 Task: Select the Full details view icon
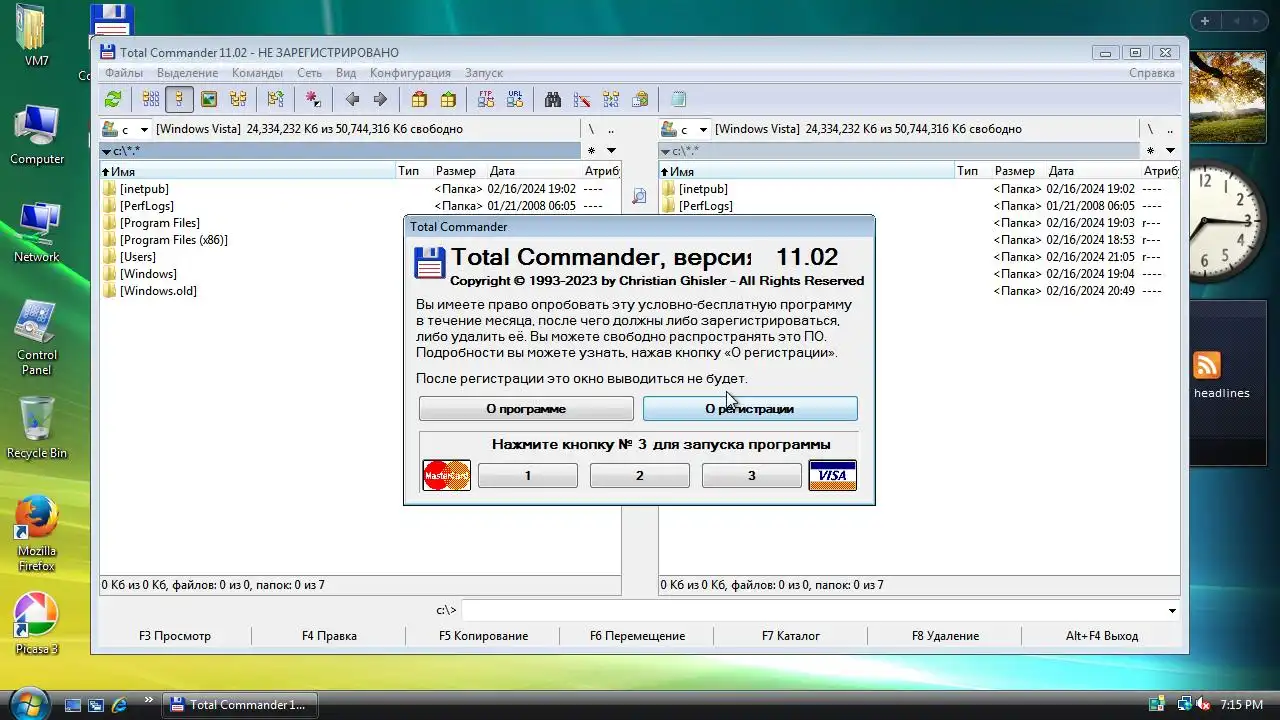(x=180, y=99)
